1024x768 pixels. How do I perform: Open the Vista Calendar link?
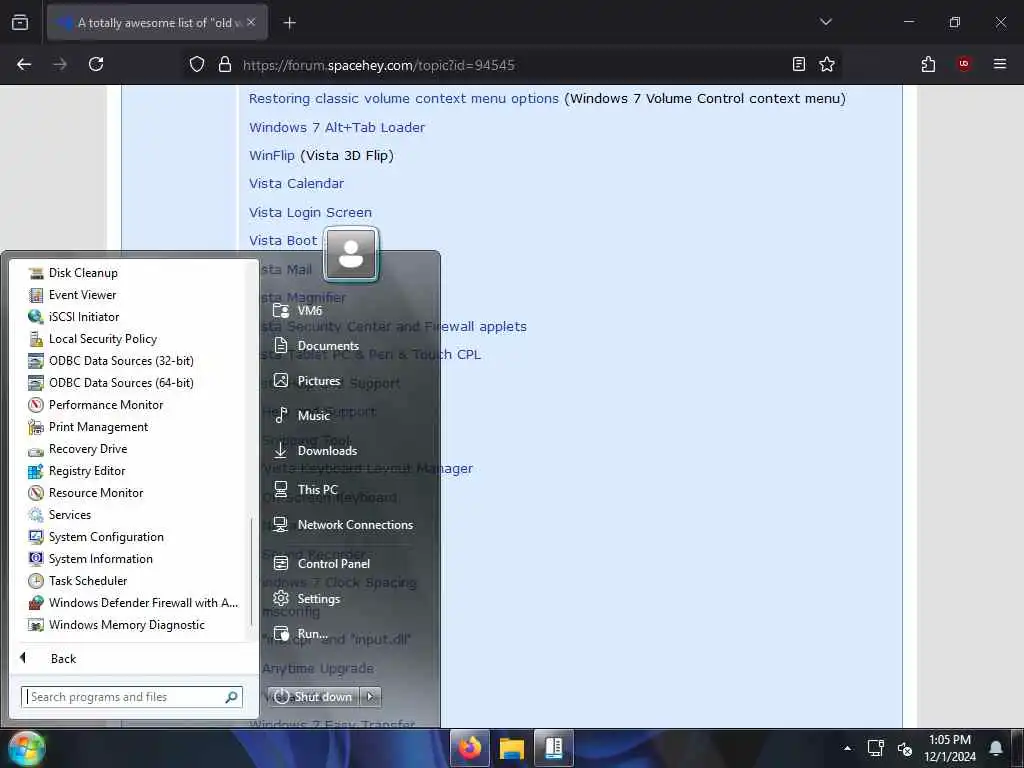(x=296, y=184)
